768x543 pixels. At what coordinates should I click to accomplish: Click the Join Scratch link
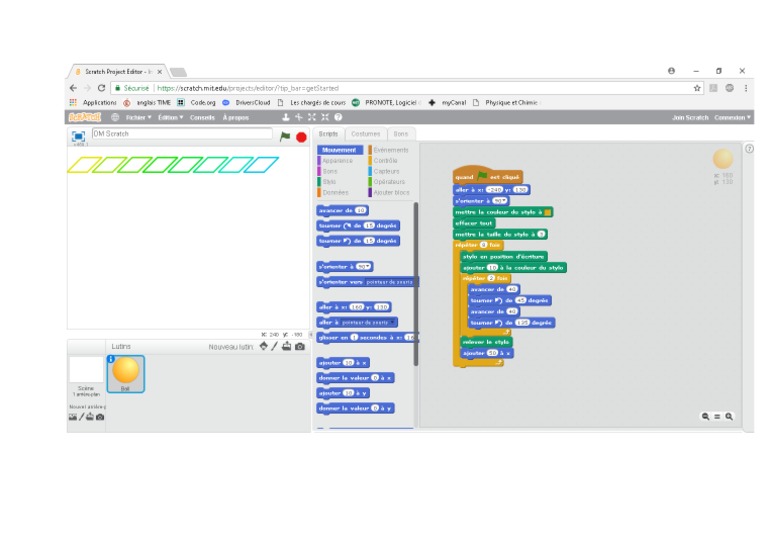[690, 118]
